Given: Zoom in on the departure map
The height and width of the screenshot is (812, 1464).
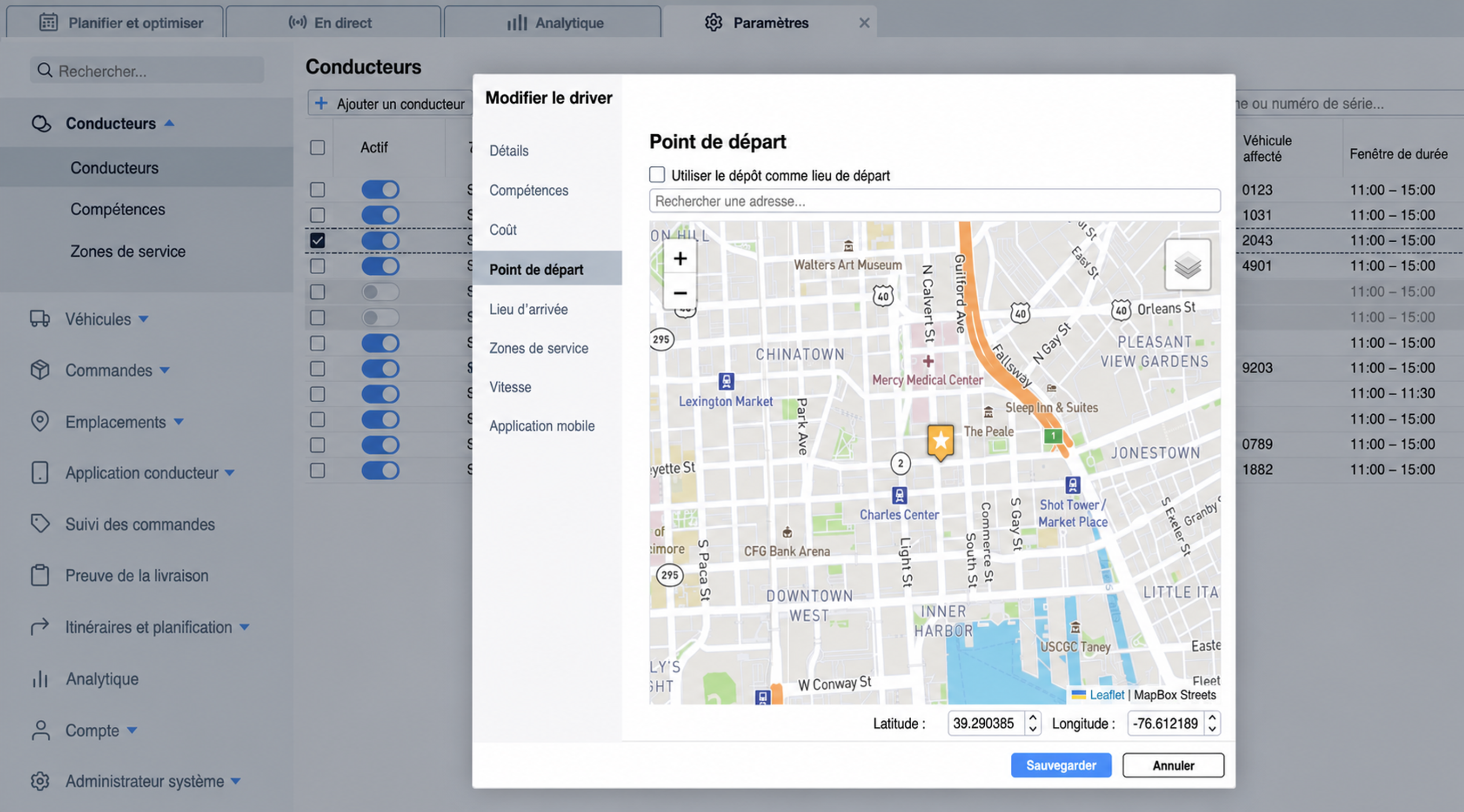Looking at the screenshot, I should coord(680,259).
